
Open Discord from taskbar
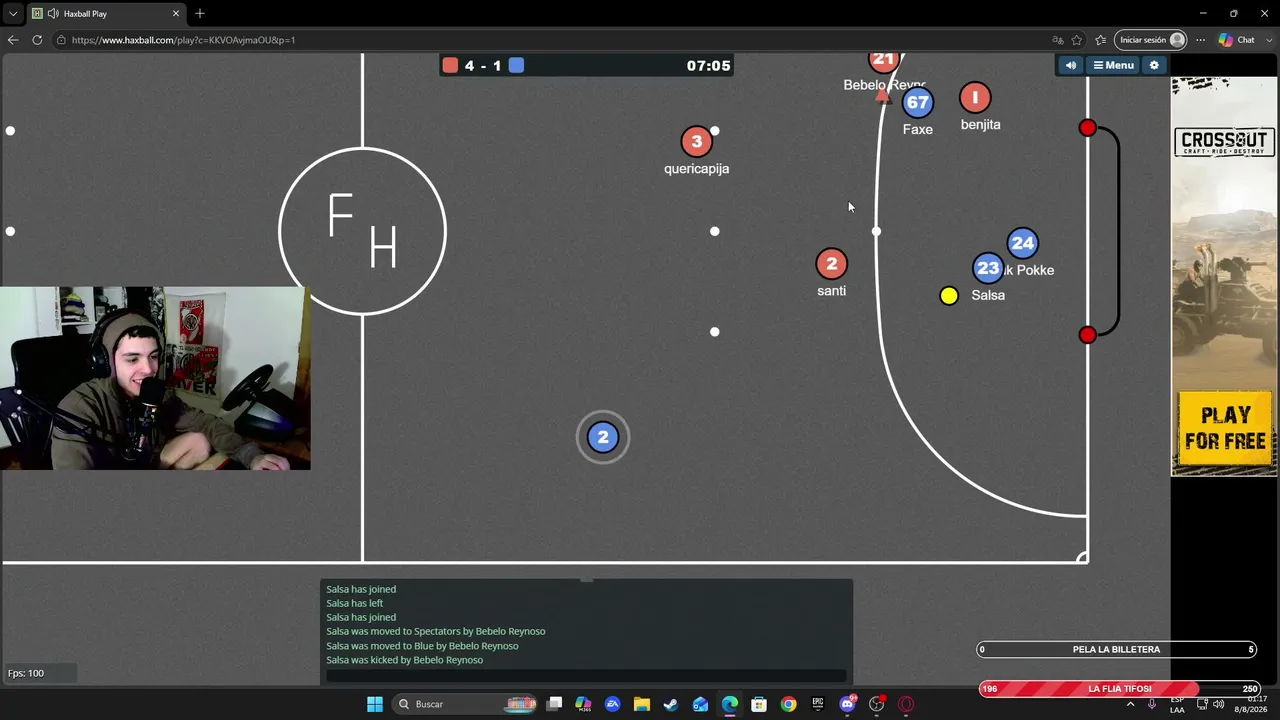coord(848,704)
